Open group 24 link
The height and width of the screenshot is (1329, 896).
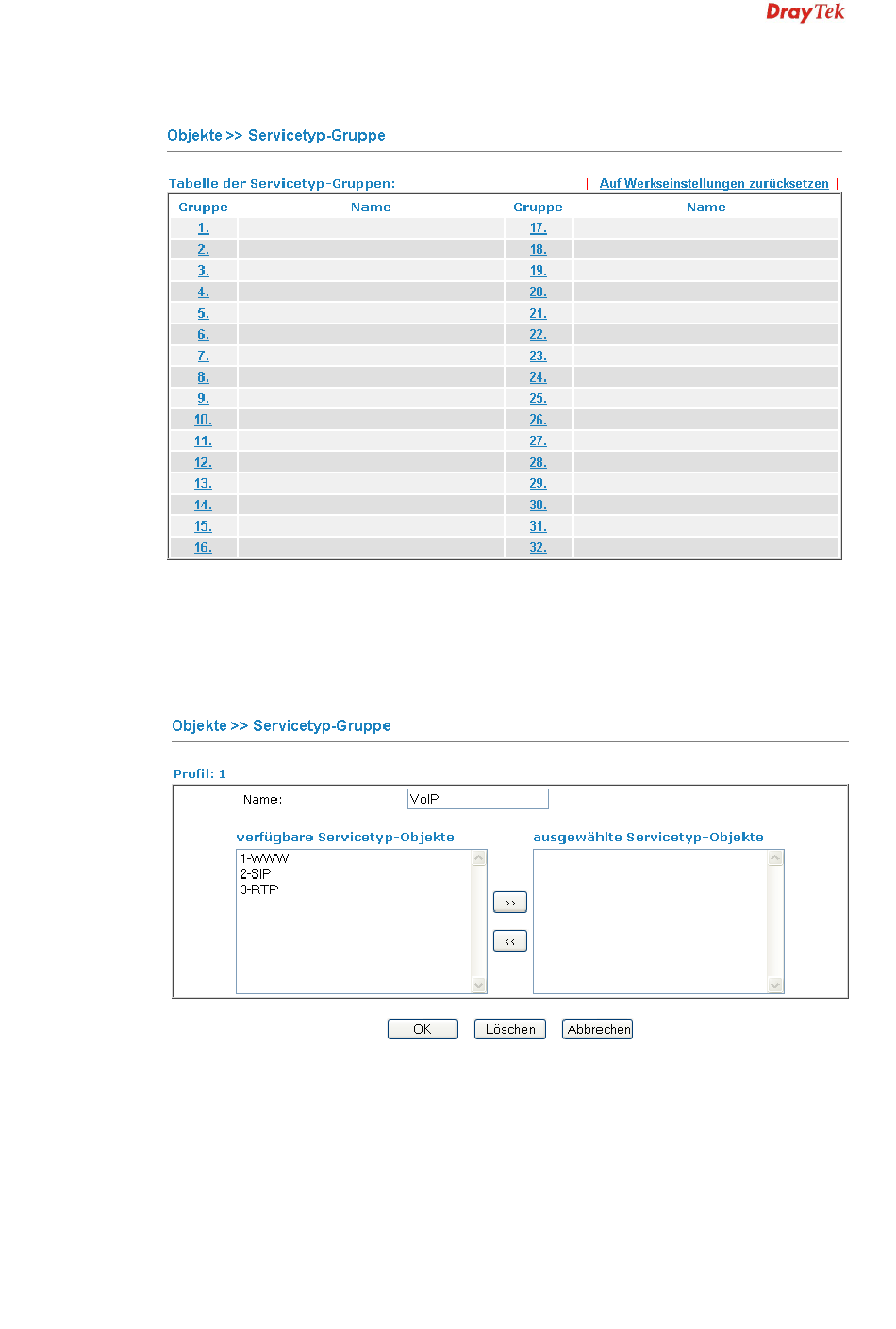[x=538, y=377]
